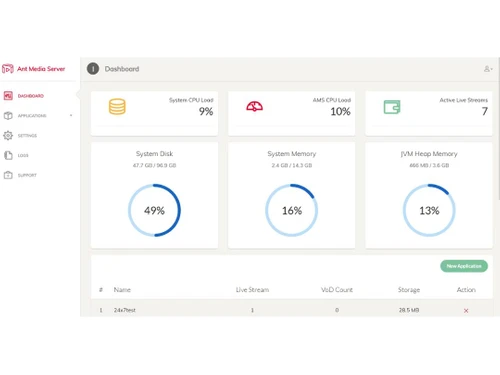Viewport: 500px width, 375px height.
Task: Open the Dashboard menu item
Action: pos(31,96)
